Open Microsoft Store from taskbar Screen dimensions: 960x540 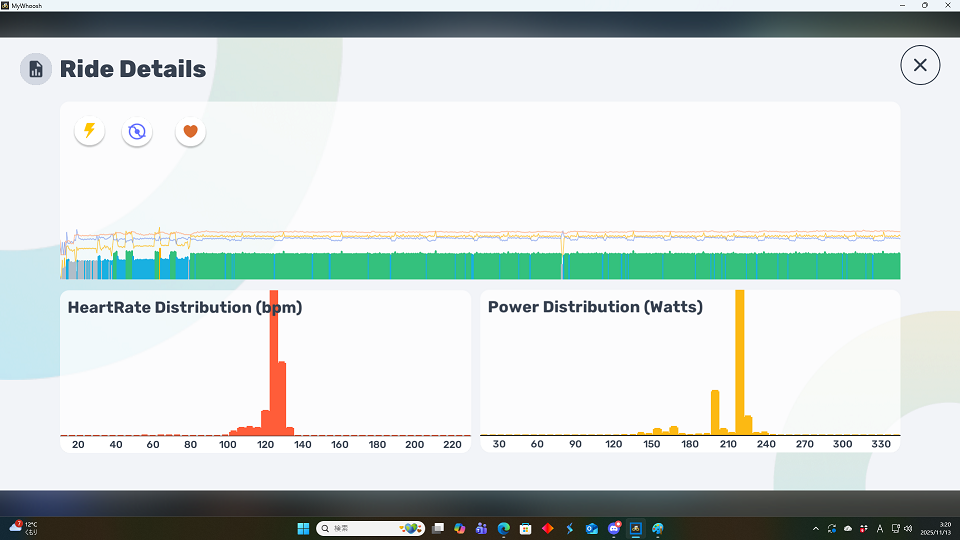tap(526, 528)
